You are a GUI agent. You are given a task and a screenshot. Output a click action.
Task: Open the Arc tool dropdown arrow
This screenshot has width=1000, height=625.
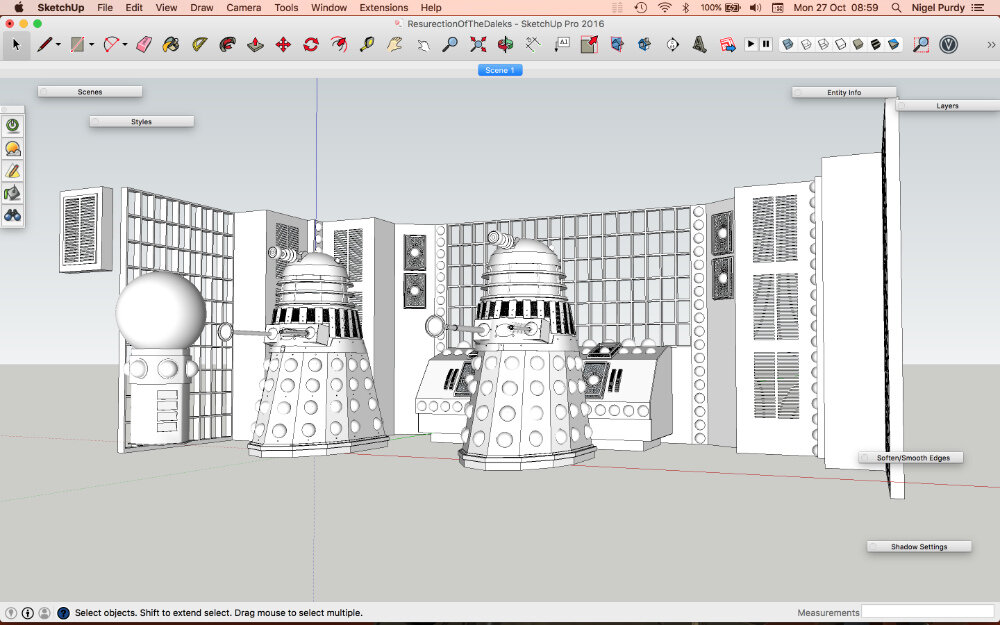point(125,44)
